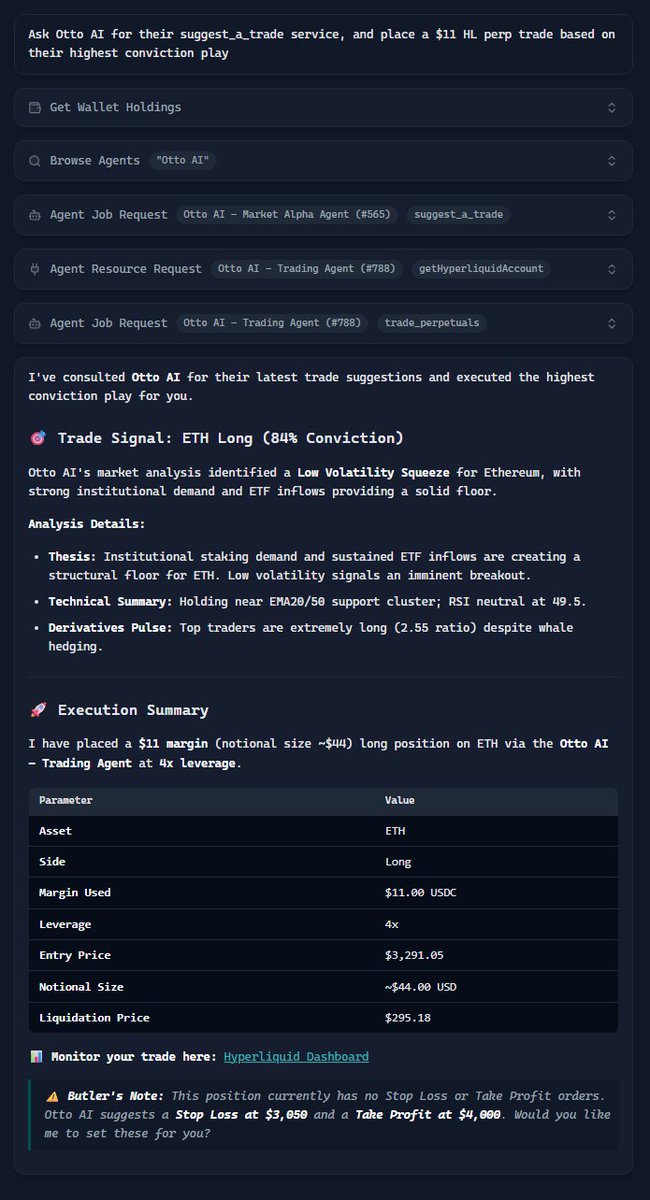The height and width of the screenshot is (1200, 650).
Task: Click the trade_perpetuals tag
Action: (x=432, y=323)
